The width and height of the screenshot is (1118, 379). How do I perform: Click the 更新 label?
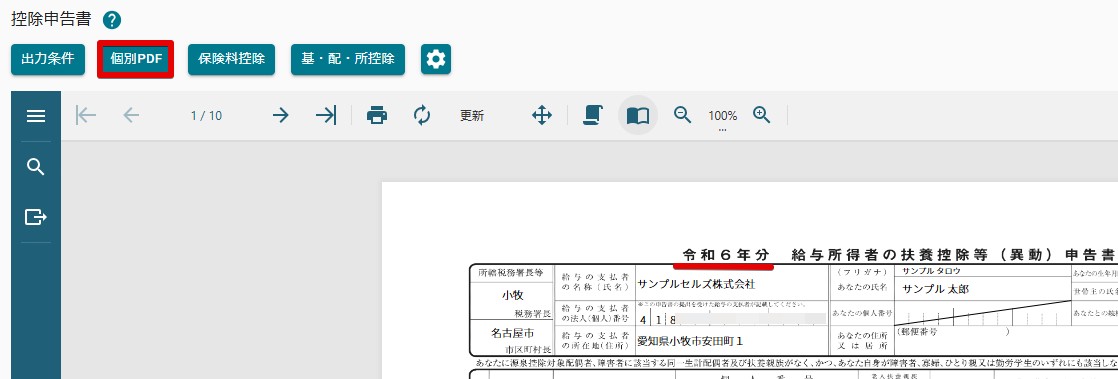(x=472, y=116)
